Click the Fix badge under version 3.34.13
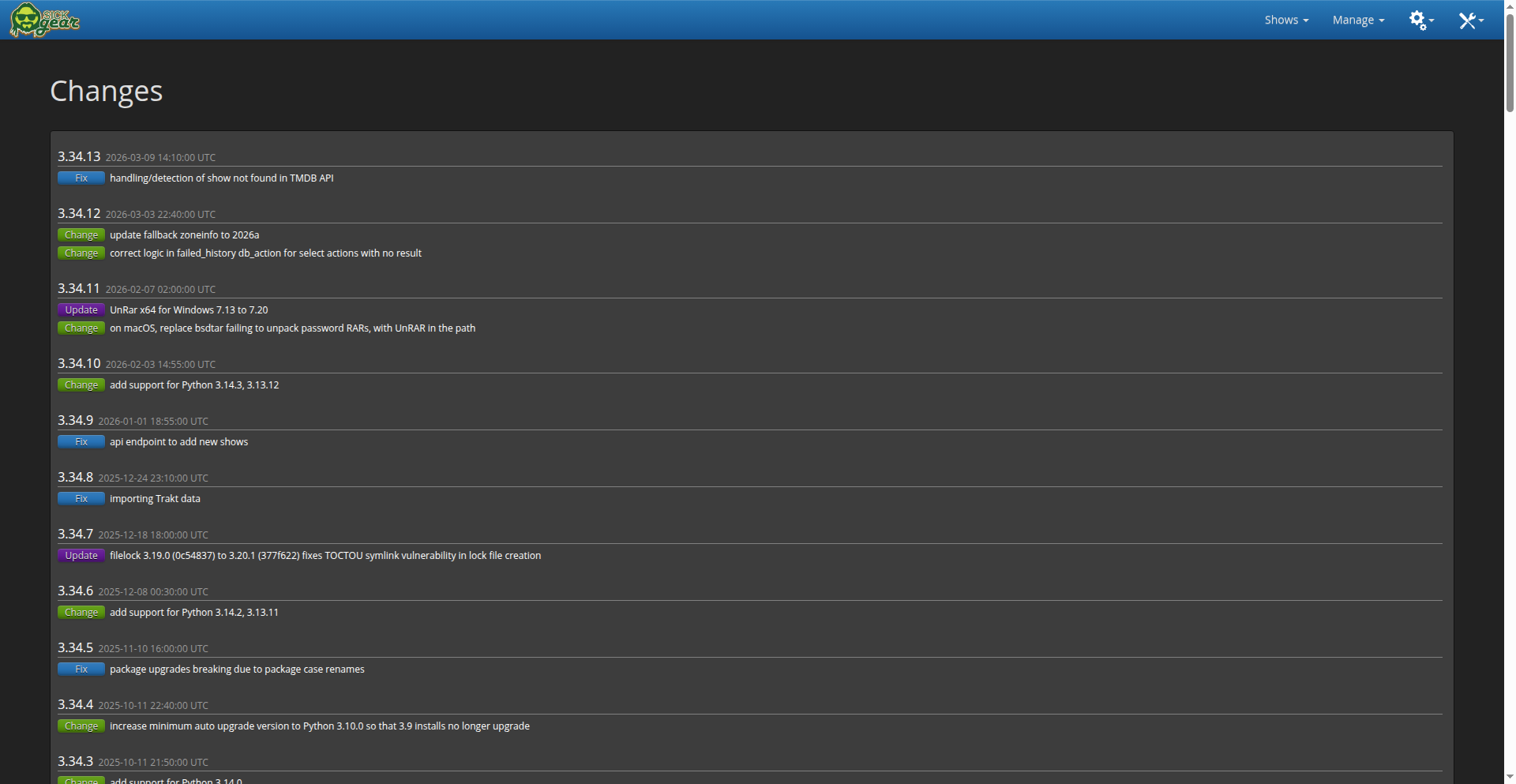 tap(81, 178)
